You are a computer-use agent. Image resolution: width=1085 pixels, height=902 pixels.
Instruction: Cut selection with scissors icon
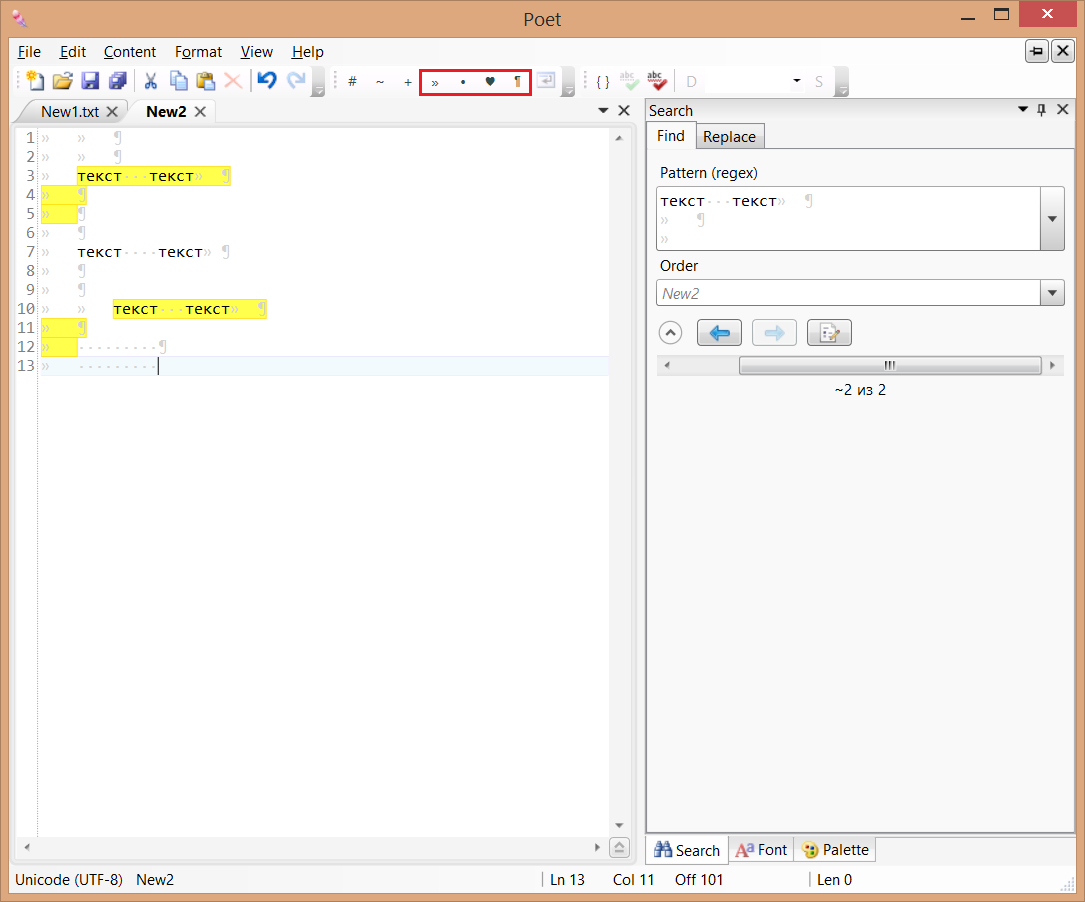[150, 81]
